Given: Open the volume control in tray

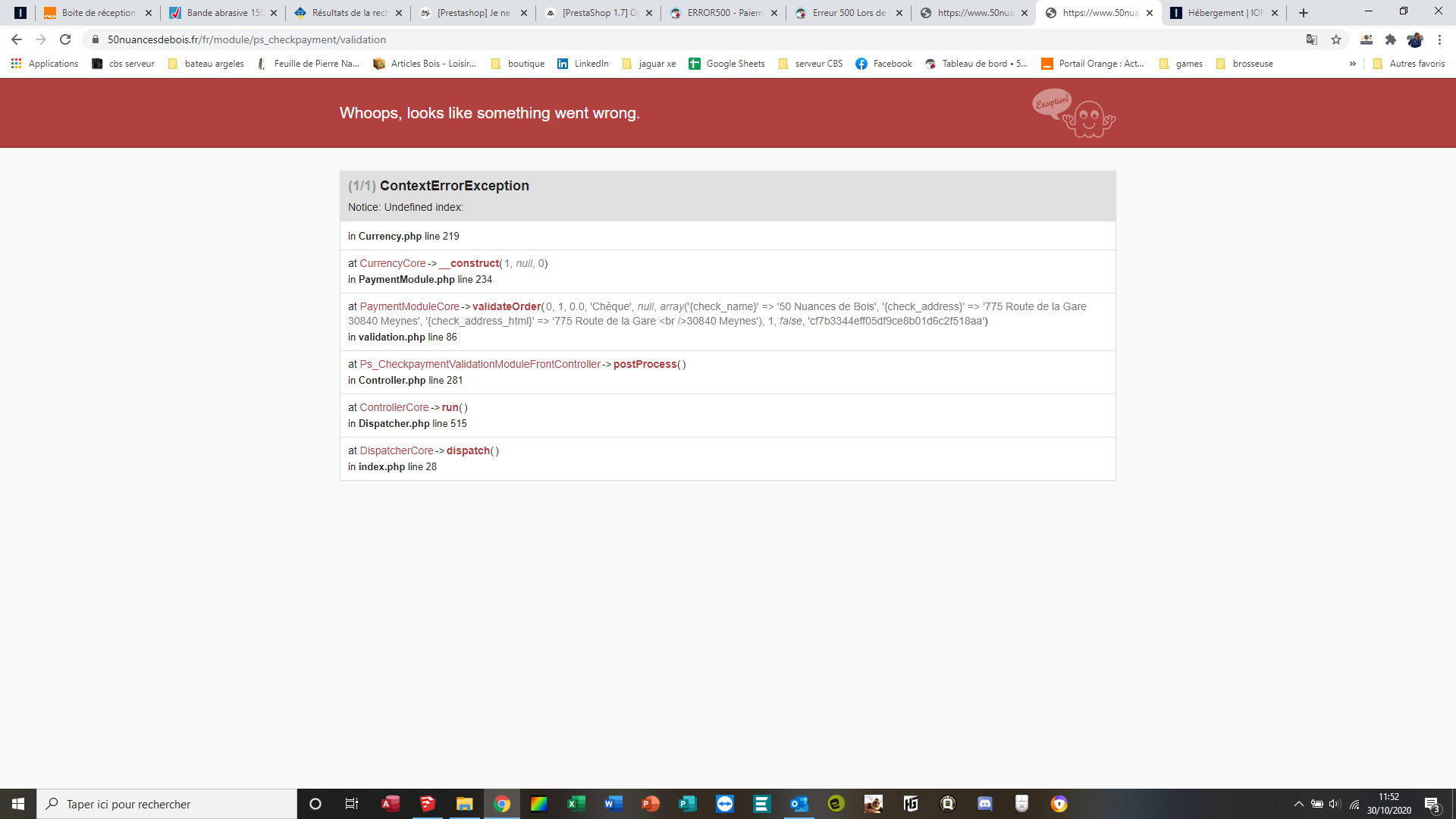Looking at the screenshot, I should (x=1335, y=804).
